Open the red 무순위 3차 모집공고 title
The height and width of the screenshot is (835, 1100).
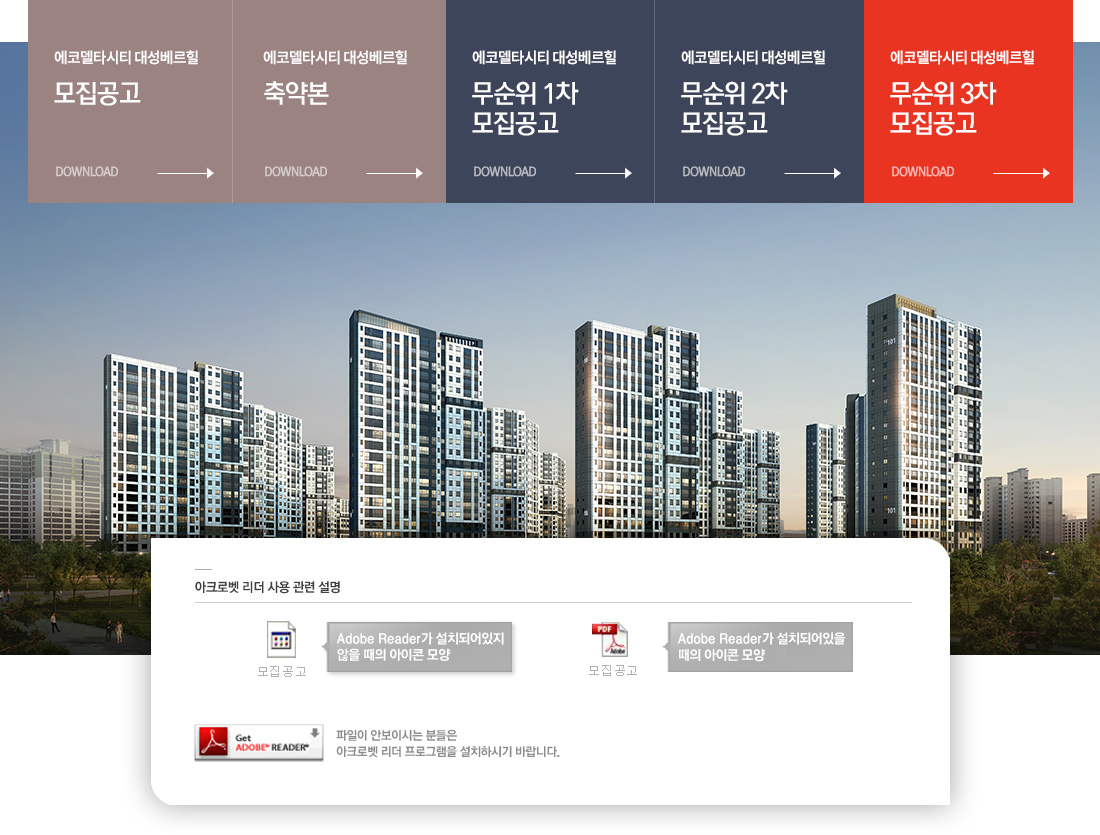click(x=942, y=108)
